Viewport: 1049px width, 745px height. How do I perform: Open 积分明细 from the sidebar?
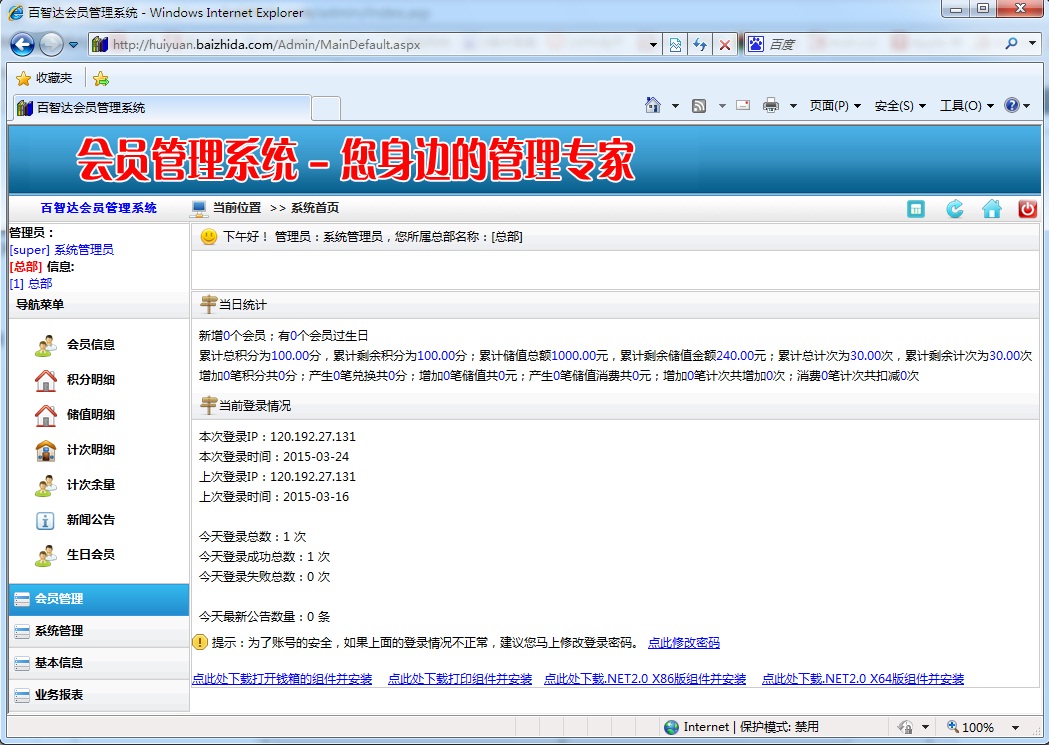[x=90, y=380]
